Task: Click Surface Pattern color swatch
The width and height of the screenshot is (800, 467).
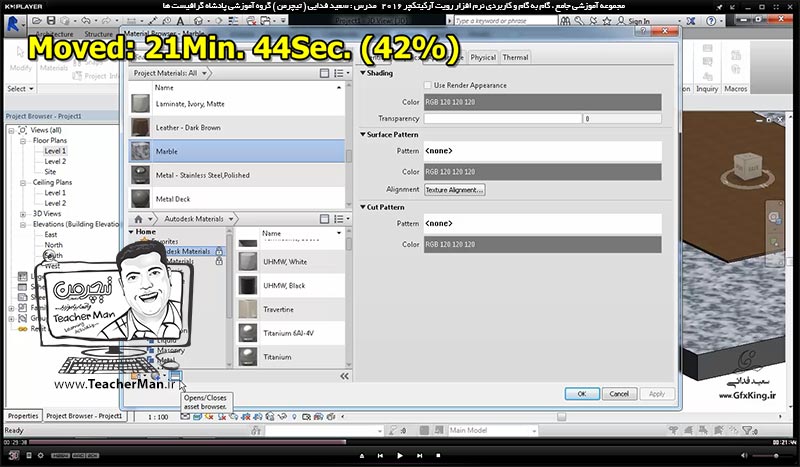Action: click(x=542, y=172)
